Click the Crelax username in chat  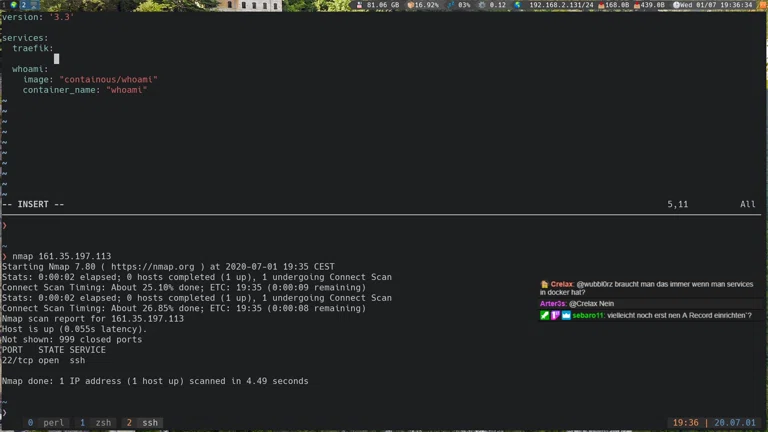tap(562, 284)
